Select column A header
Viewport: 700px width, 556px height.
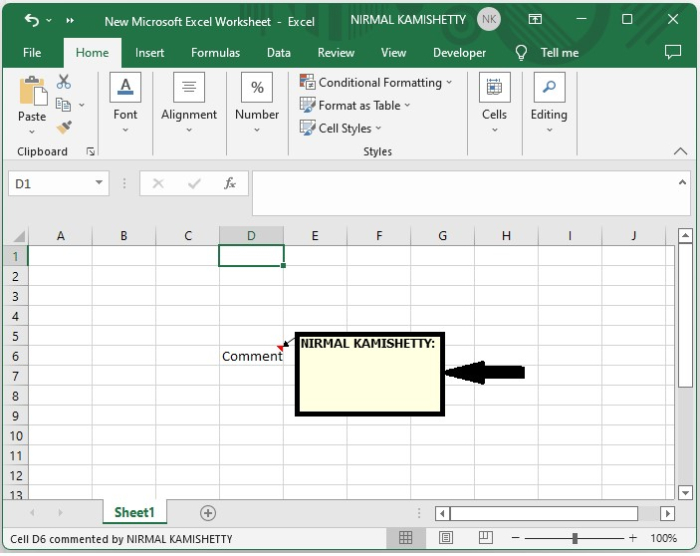point(60,236)
